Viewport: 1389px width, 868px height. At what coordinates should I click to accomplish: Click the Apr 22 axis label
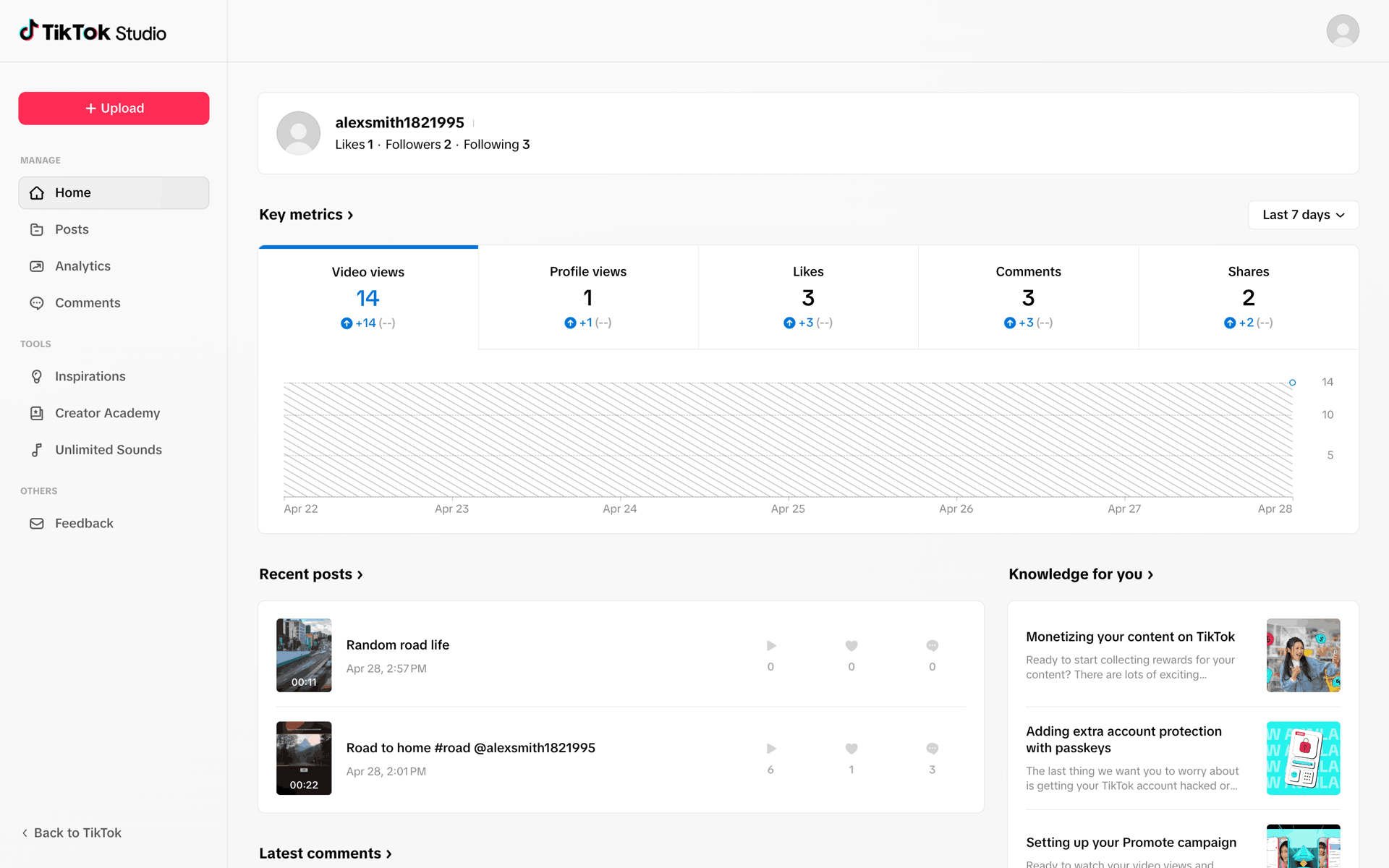301,509
